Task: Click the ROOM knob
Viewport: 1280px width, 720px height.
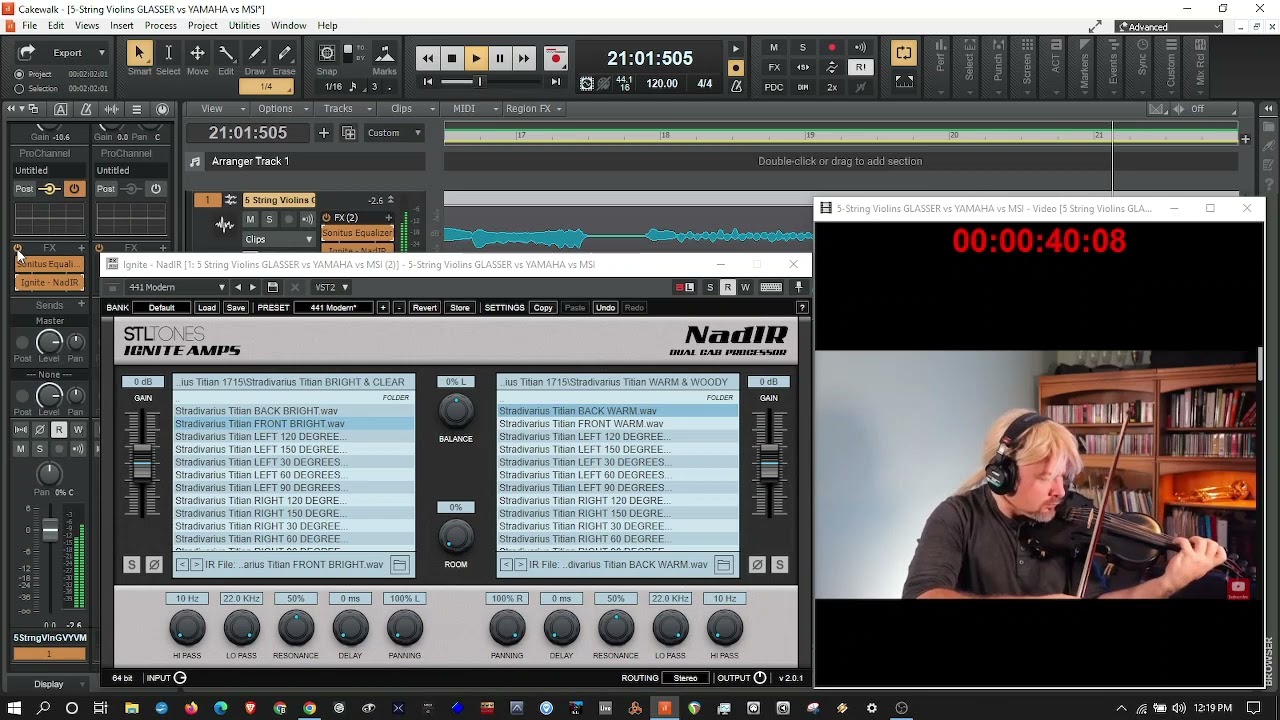Action: 456,536
